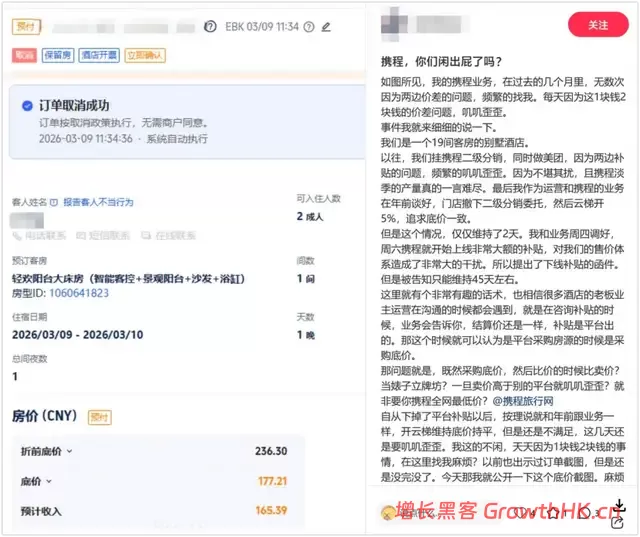
Task: Click the download arrow icon at post bottom
Action: 619,505
